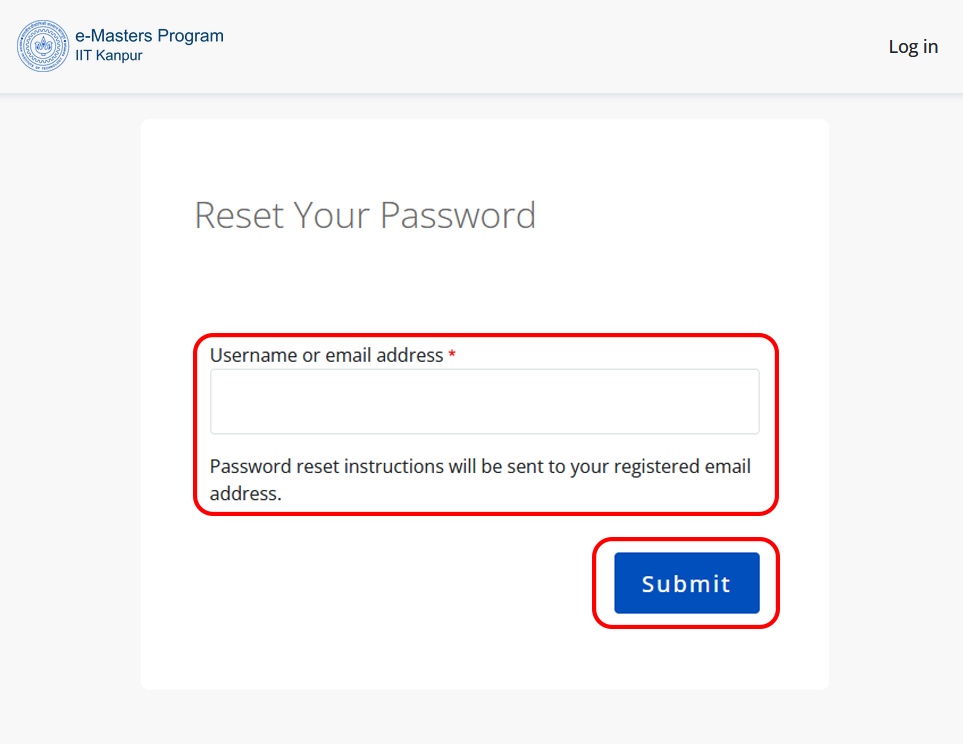The width and height of the screenshot is (963, 744).
Task: Click the password reset instructions help text
Action: (480, 467)
